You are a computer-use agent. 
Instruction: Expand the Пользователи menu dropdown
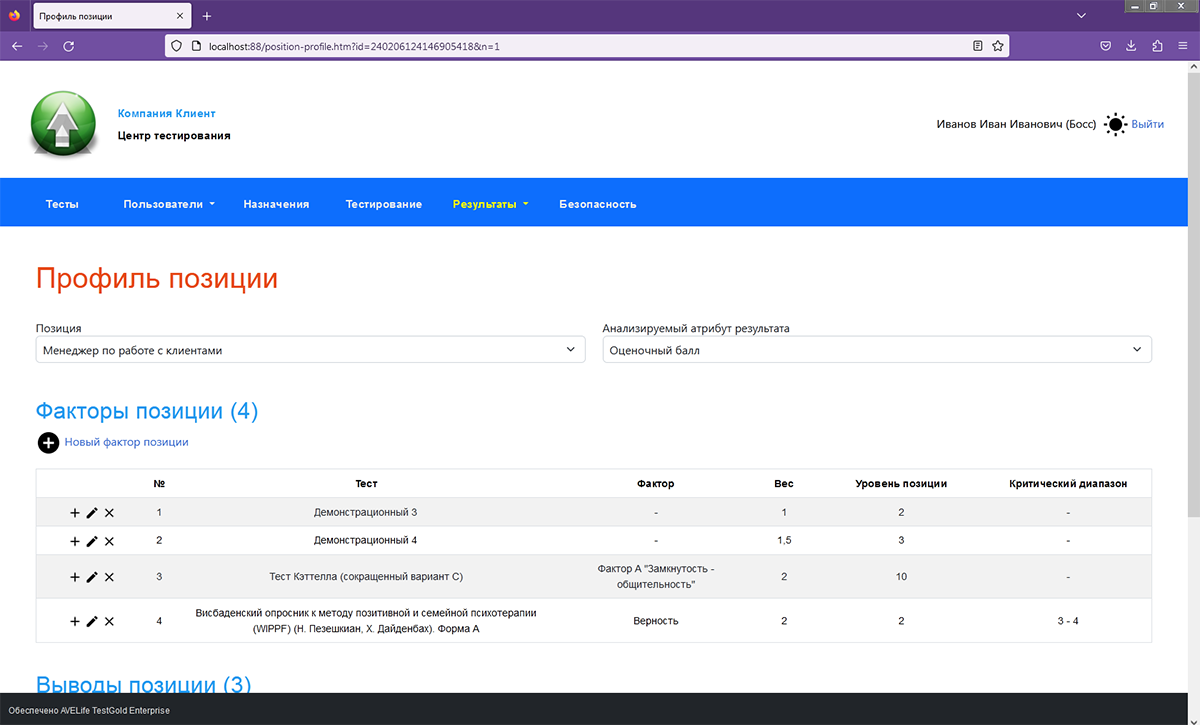pos(169,204)
